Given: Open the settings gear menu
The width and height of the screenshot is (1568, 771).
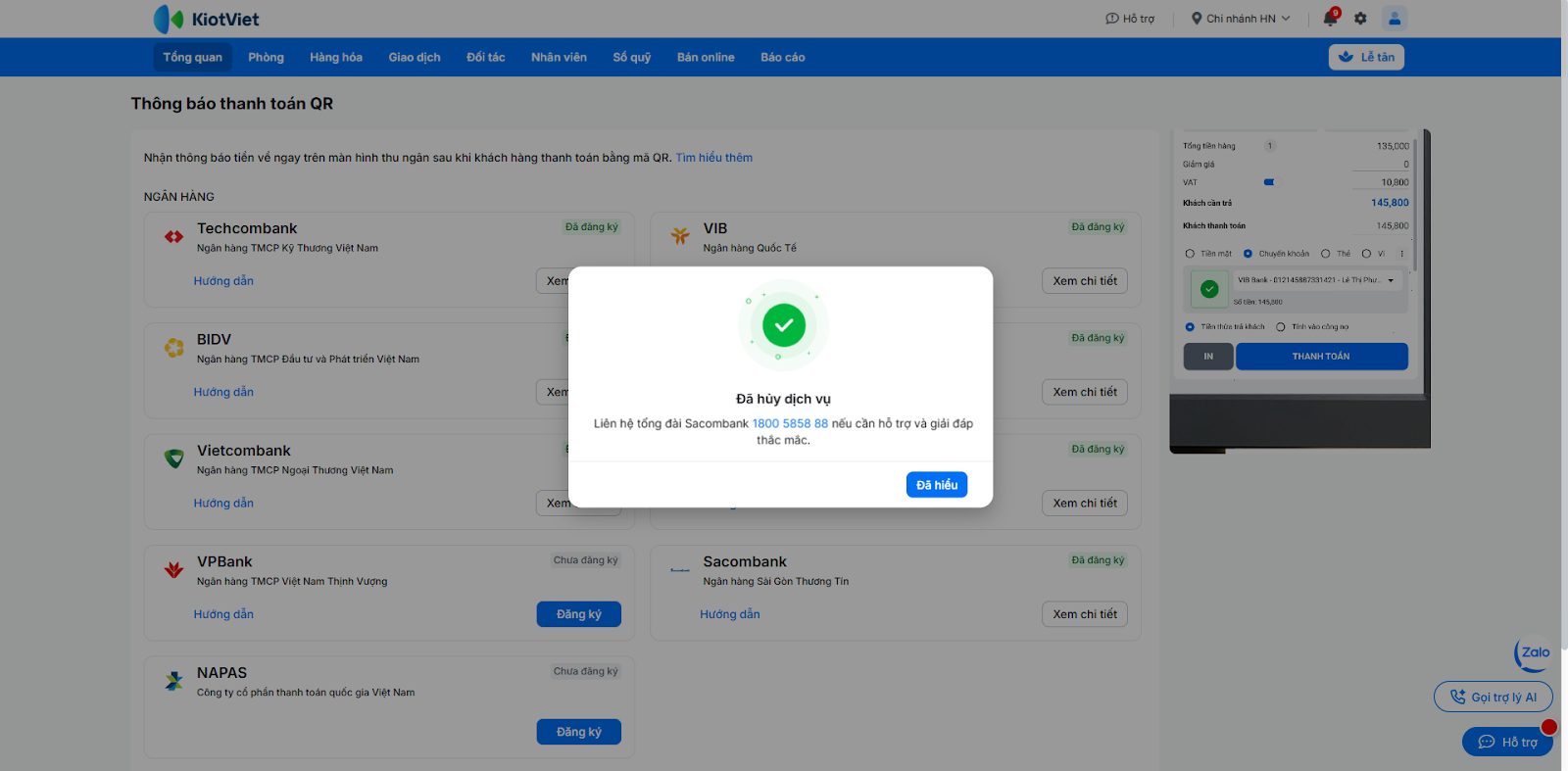Looking at the screenshot, I should click(x=1360, y=19).
